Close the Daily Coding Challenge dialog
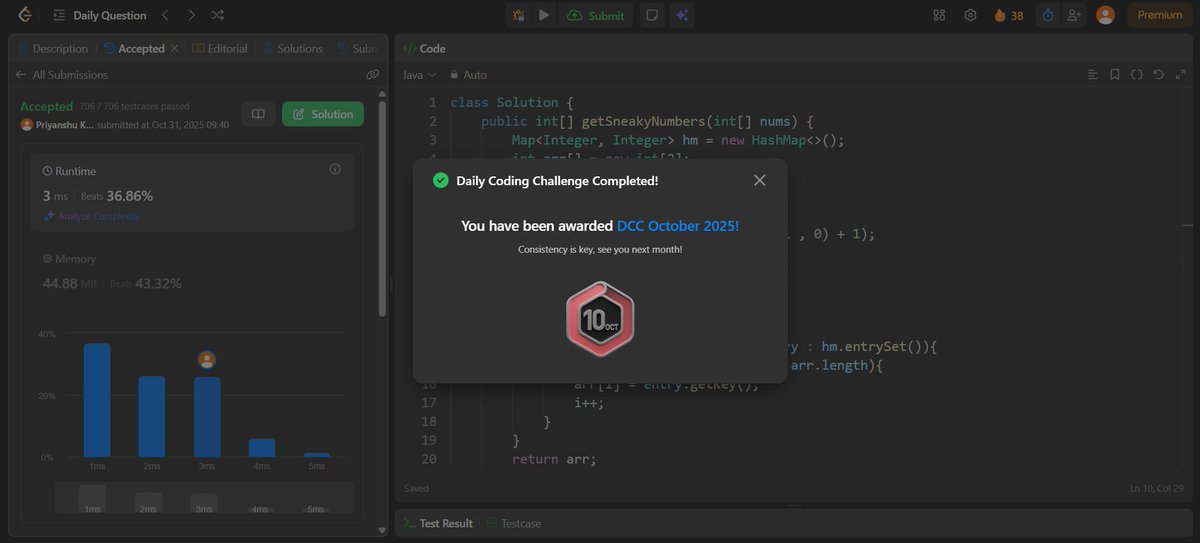Image resolution: width=1200 pixels, height=543 pixels. point(760,180)
